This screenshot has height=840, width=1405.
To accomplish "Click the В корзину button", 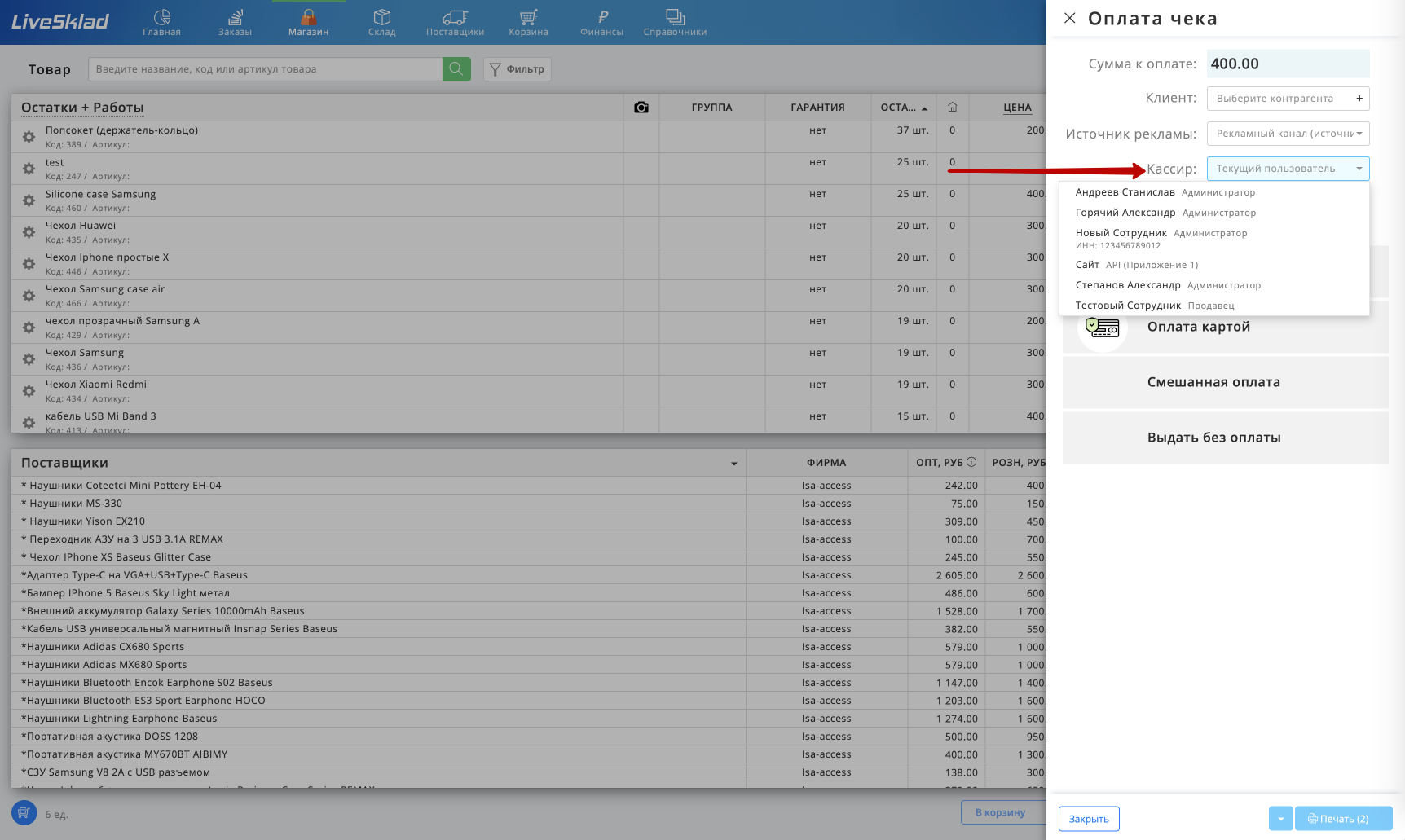I will pos(1003,812).
